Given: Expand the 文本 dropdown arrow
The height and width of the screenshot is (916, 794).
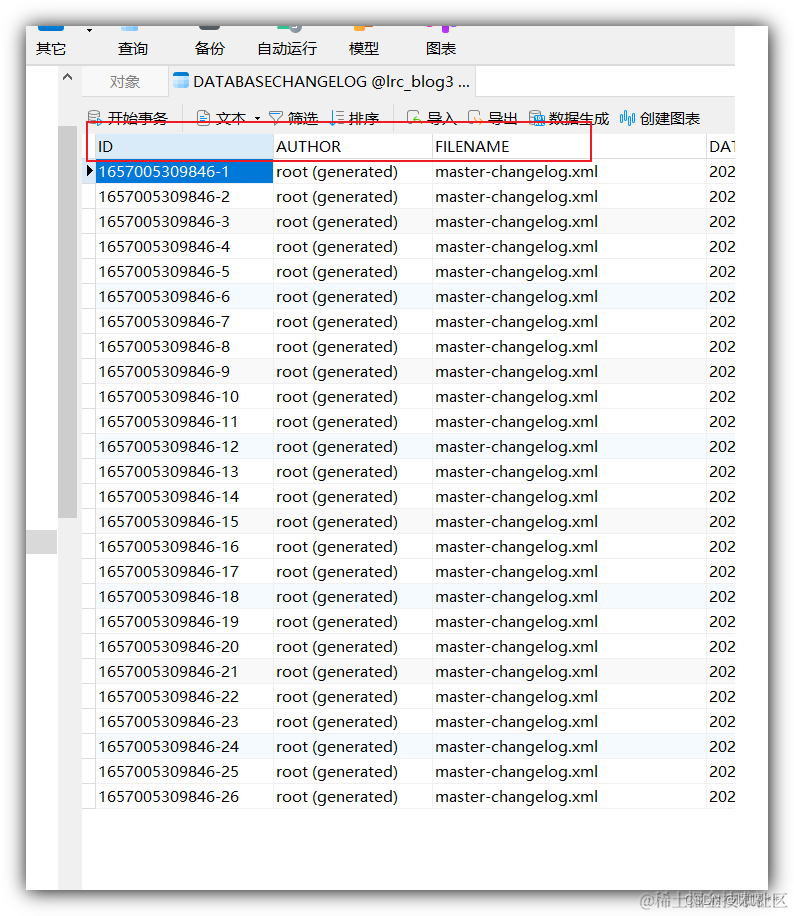Looking at the screenshot, I should tap(257, 119).
